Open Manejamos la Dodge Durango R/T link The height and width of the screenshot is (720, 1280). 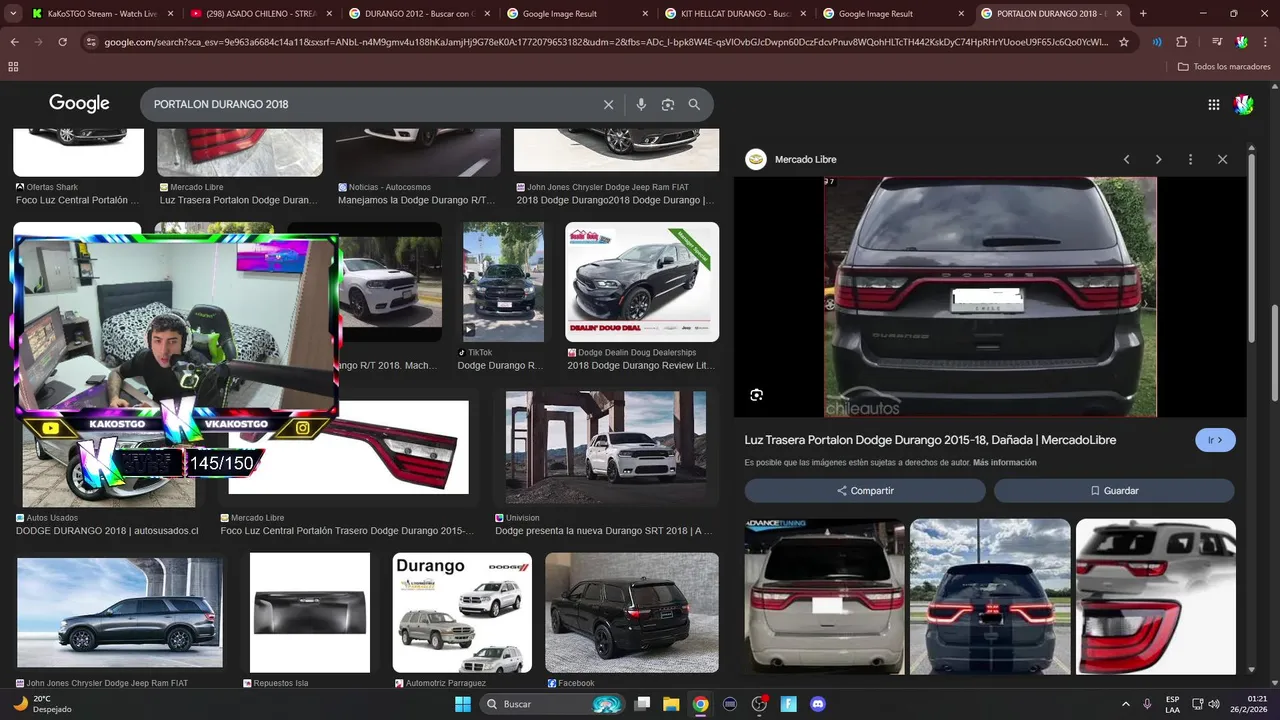[417, 200]
